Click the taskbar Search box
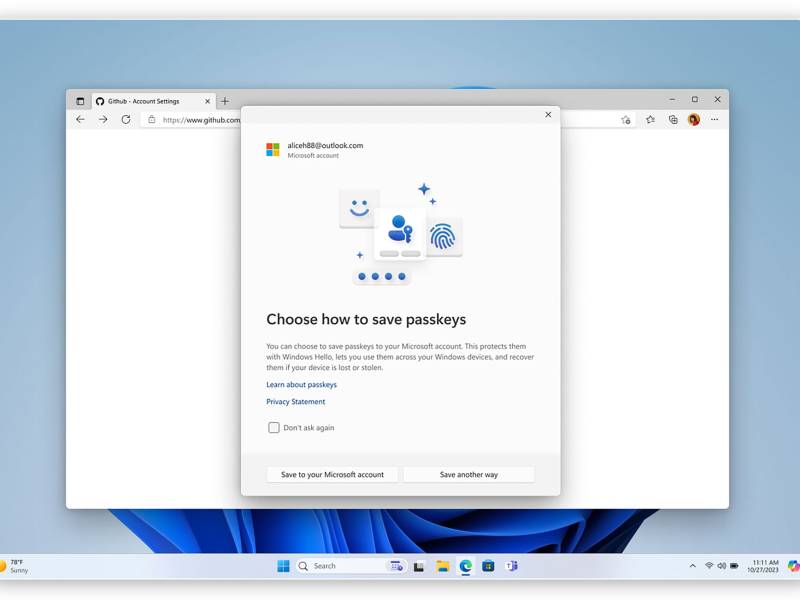Screen dimensions: 800x600 (x=352, y=566)
